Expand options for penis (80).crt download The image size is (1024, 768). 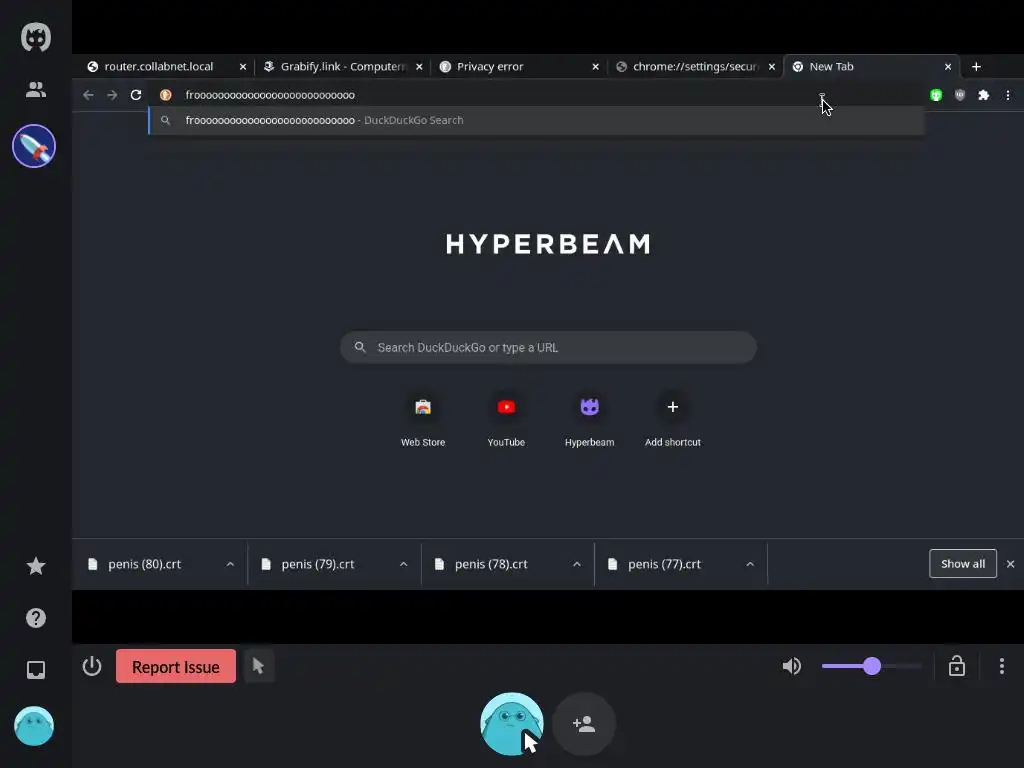pyautogui.click(x=230, y=564)
